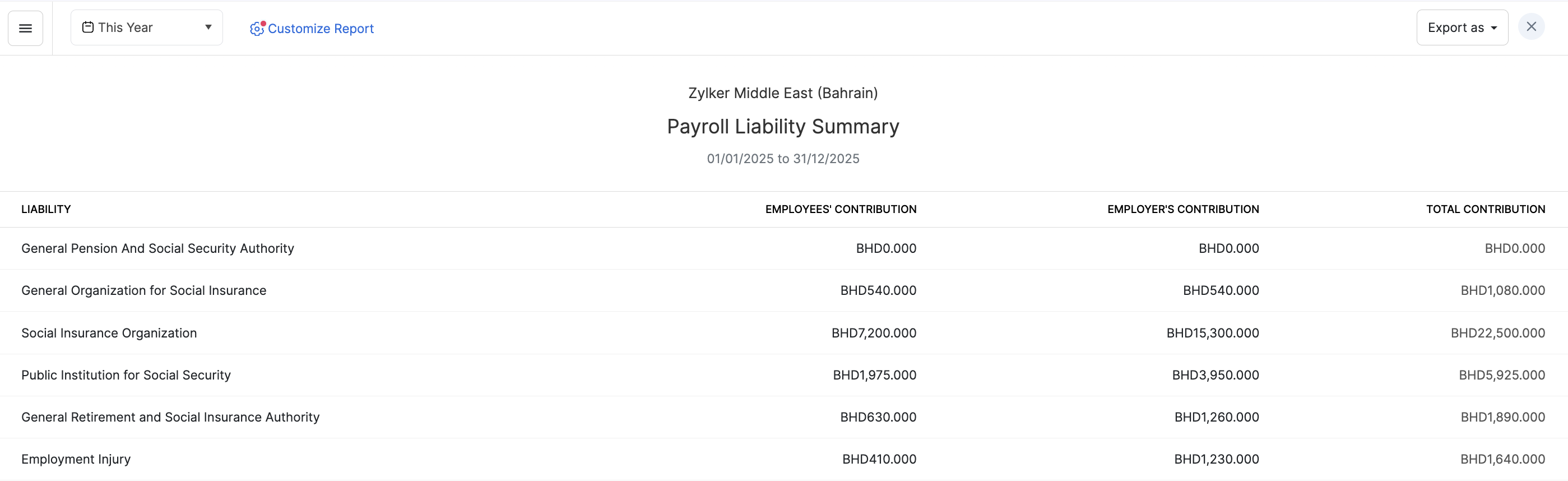Click the Liability column header
The width and height of the screenshot is (1568, 481).
click(x=47, y=210)
